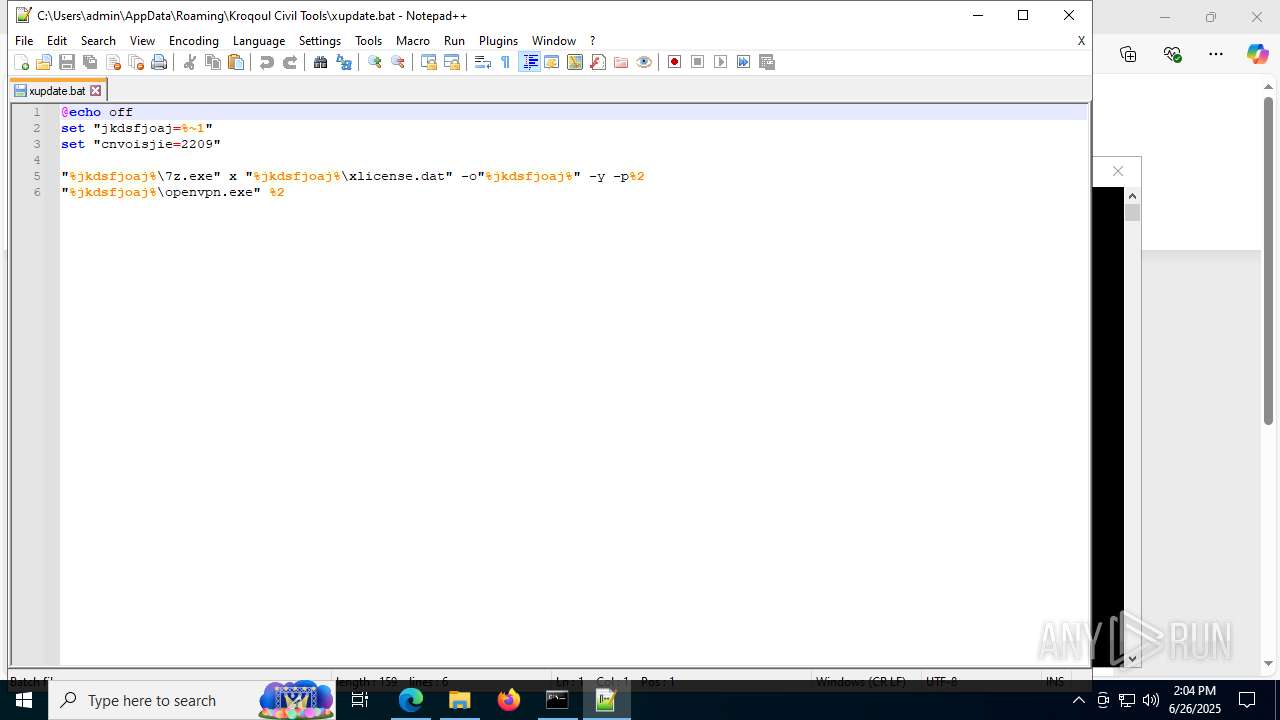
Task: Open Task View in the taskbar
Action: click(361, 700)
